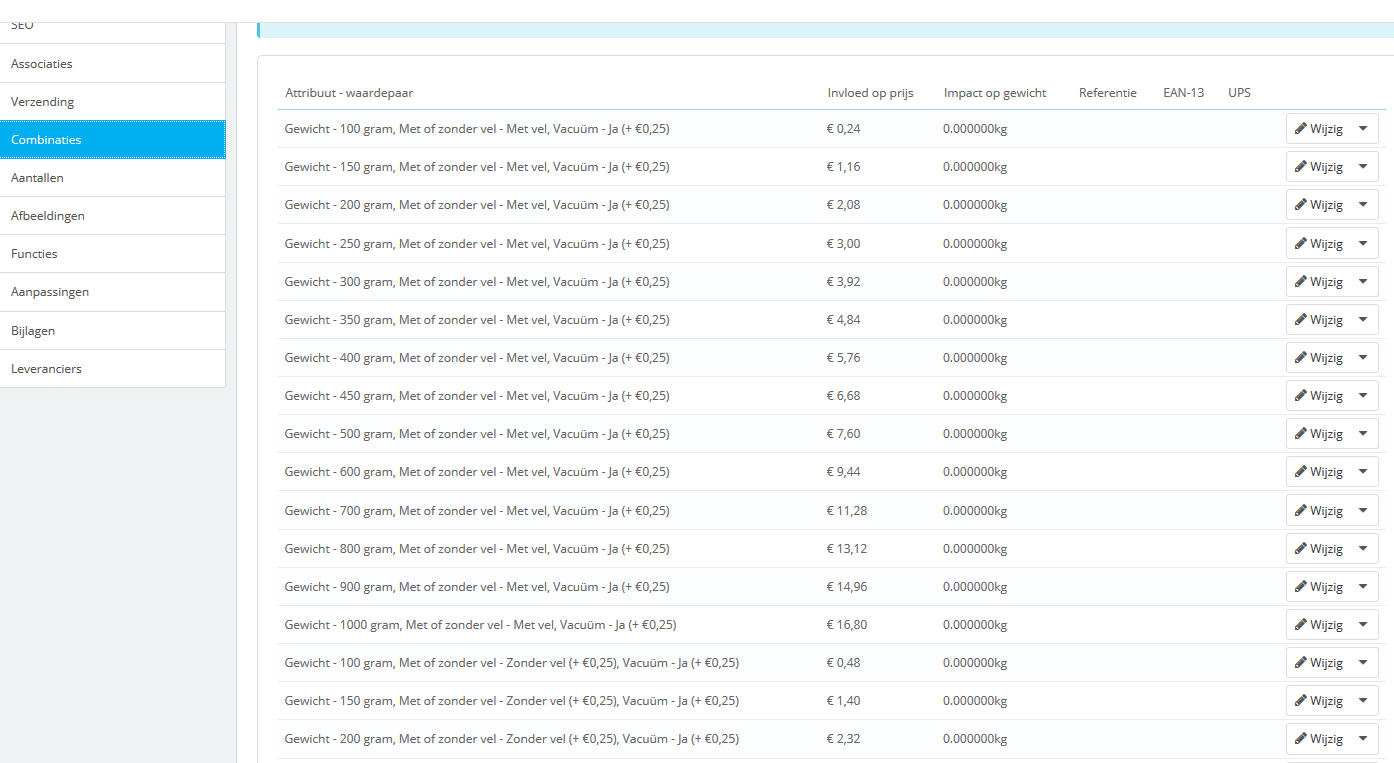Select the Combinaties sidebar tab
1394x763 pixels.
point(112,139)
